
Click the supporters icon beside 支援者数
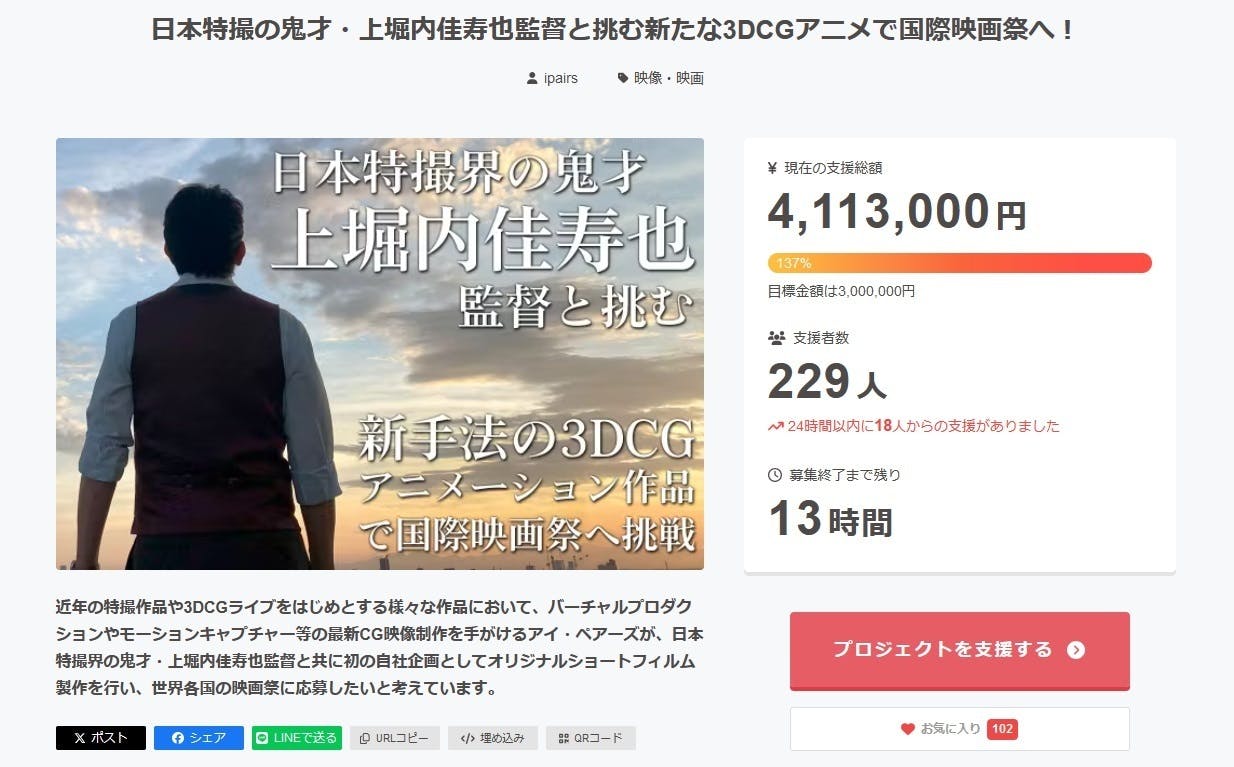pos(776,338)
